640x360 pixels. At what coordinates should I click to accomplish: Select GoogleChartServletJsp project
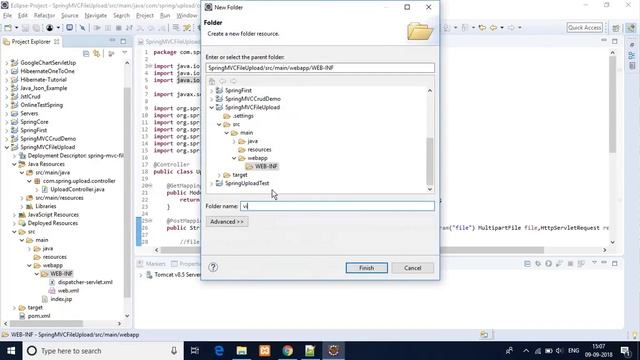coord(48,62)
